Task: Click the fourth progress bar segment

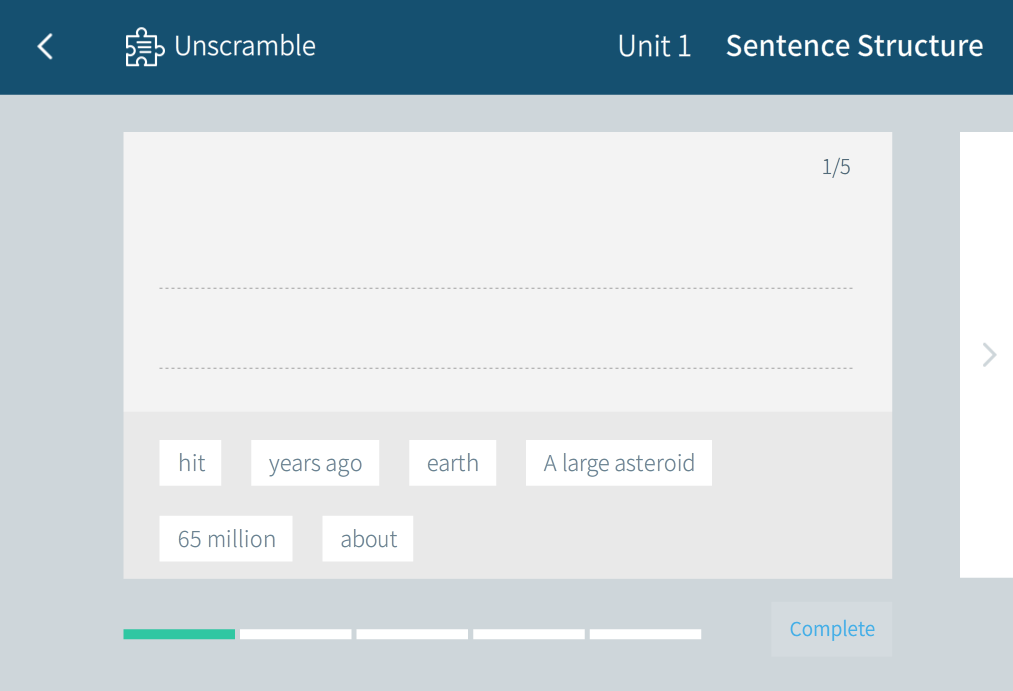Action: [x=529, y=634]
